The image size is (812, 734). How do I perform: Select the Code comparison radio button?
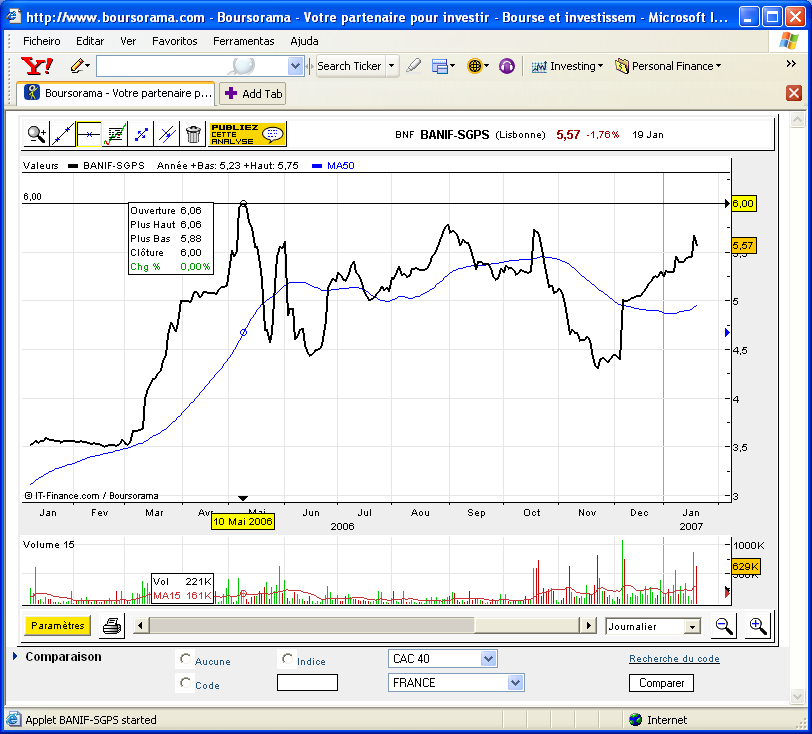(x=185, y=683)
